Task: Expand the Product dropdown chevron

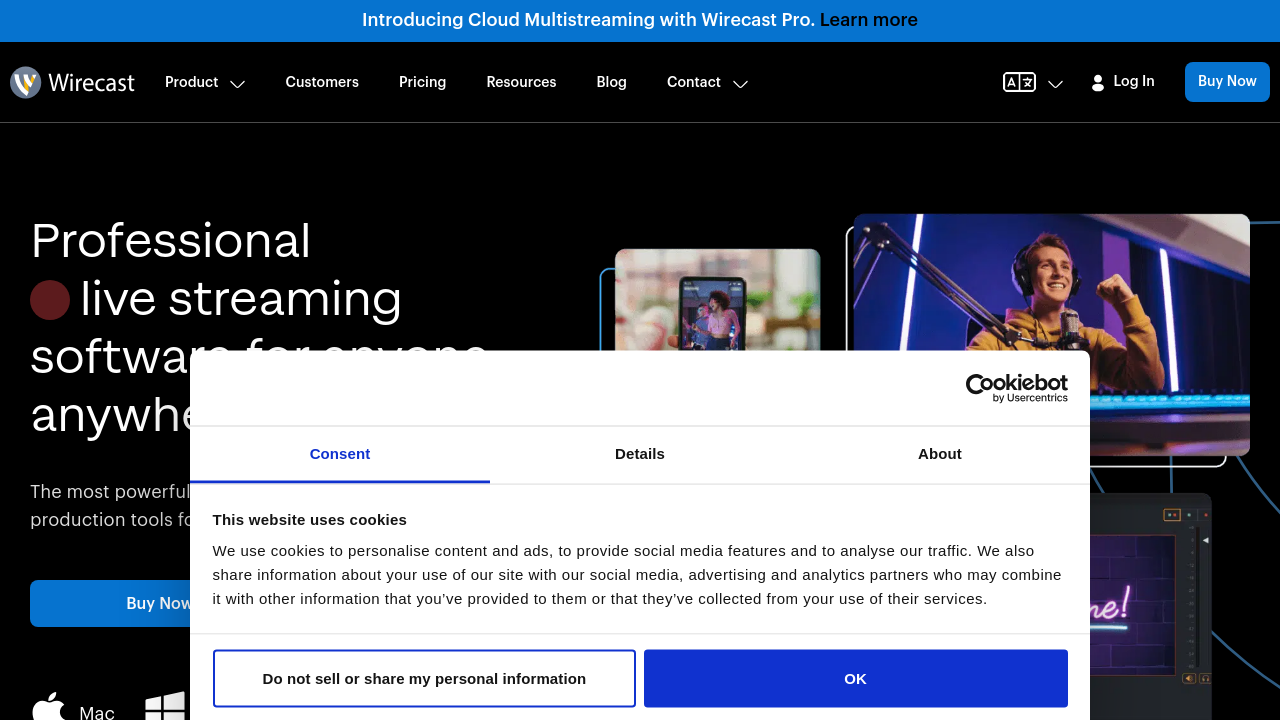Action: coord(238,84)
